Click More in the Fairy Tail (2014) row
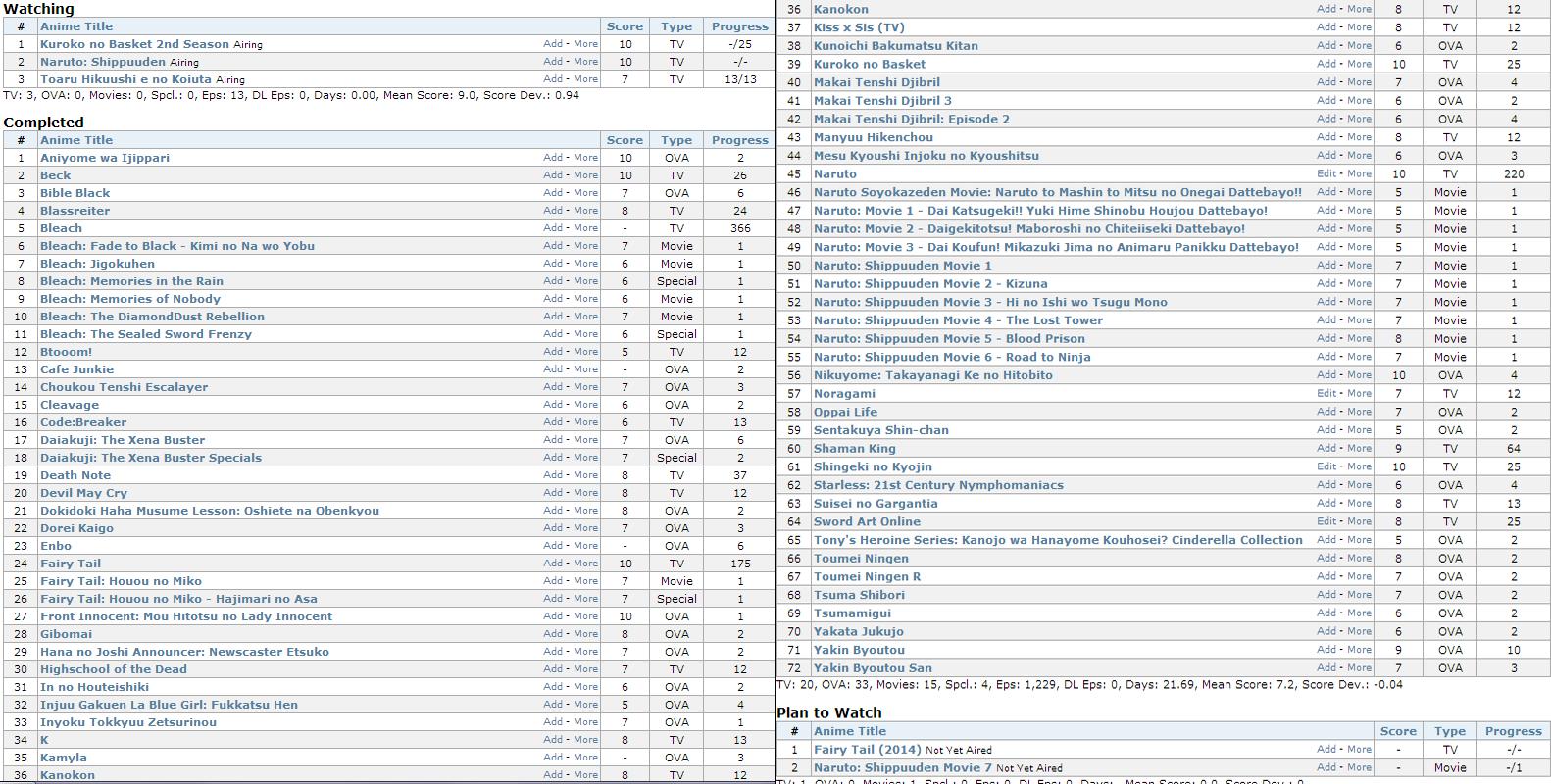The height and width of the screenshot is (784, 1551). [x=1360, y=749]
